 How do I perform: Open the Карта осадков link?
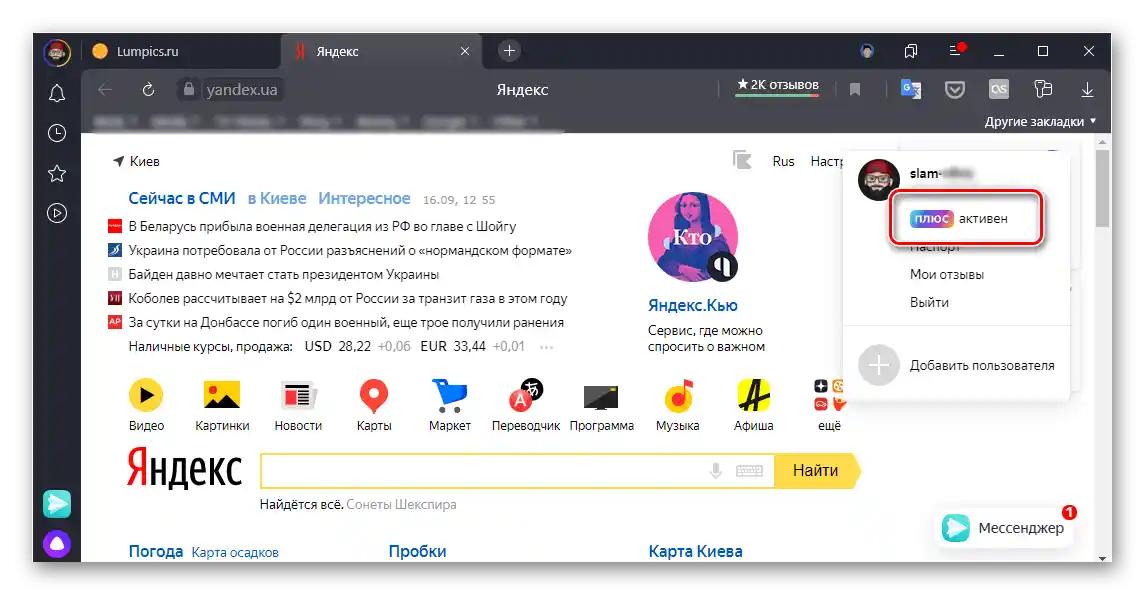(x=235, y=552)
